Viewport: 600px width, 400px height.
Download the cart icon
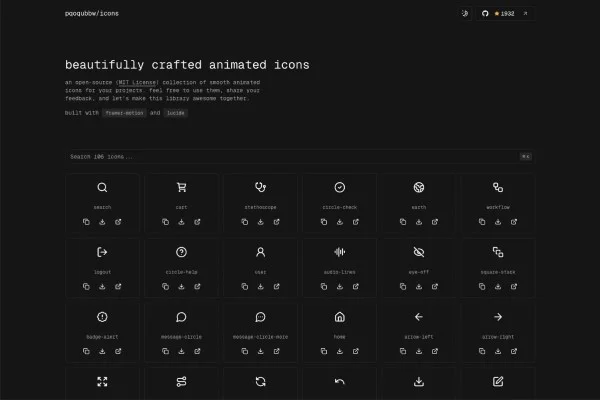[x=181, y=222]
